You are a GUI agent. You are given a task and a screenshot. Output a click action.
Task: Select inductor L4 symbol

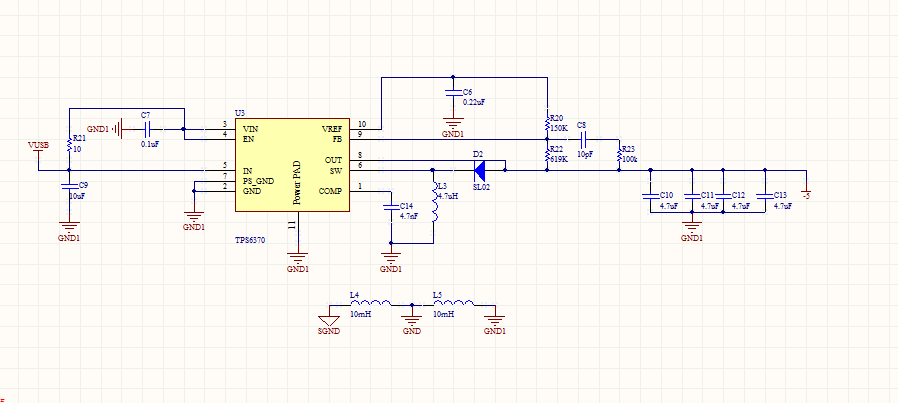tap(371, 303)
